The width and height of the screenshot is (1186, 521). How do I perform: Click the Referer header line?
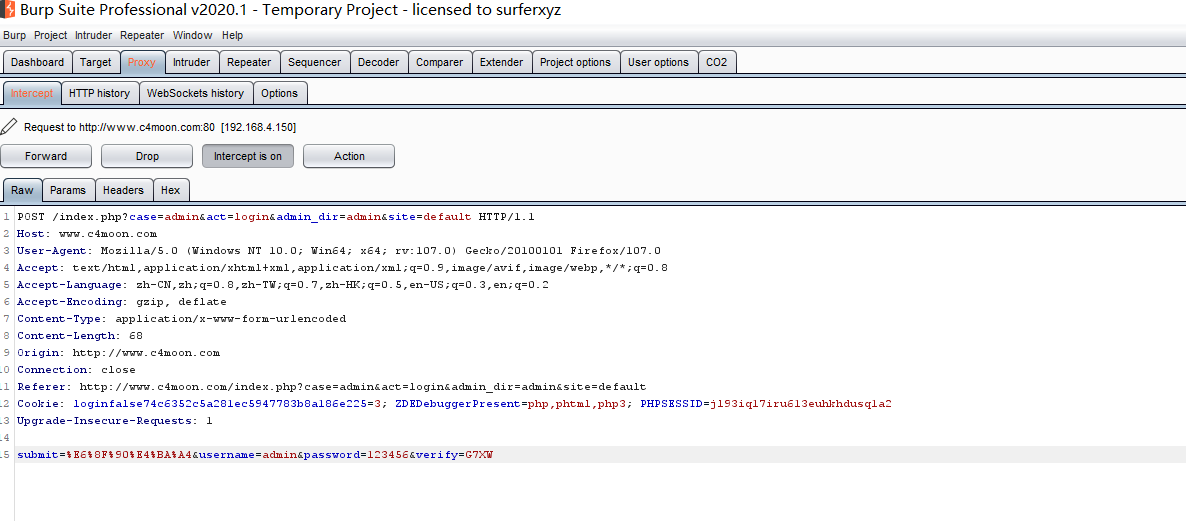[x=331, y=387]
